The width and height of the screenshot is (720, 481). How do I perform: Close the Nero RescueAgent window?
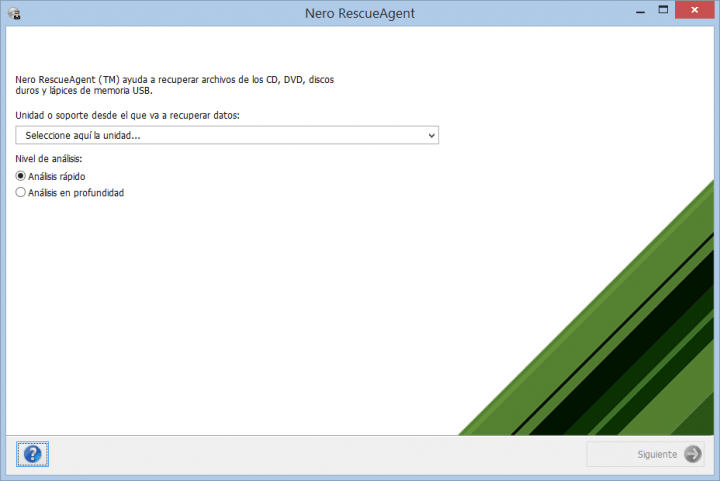694,10
